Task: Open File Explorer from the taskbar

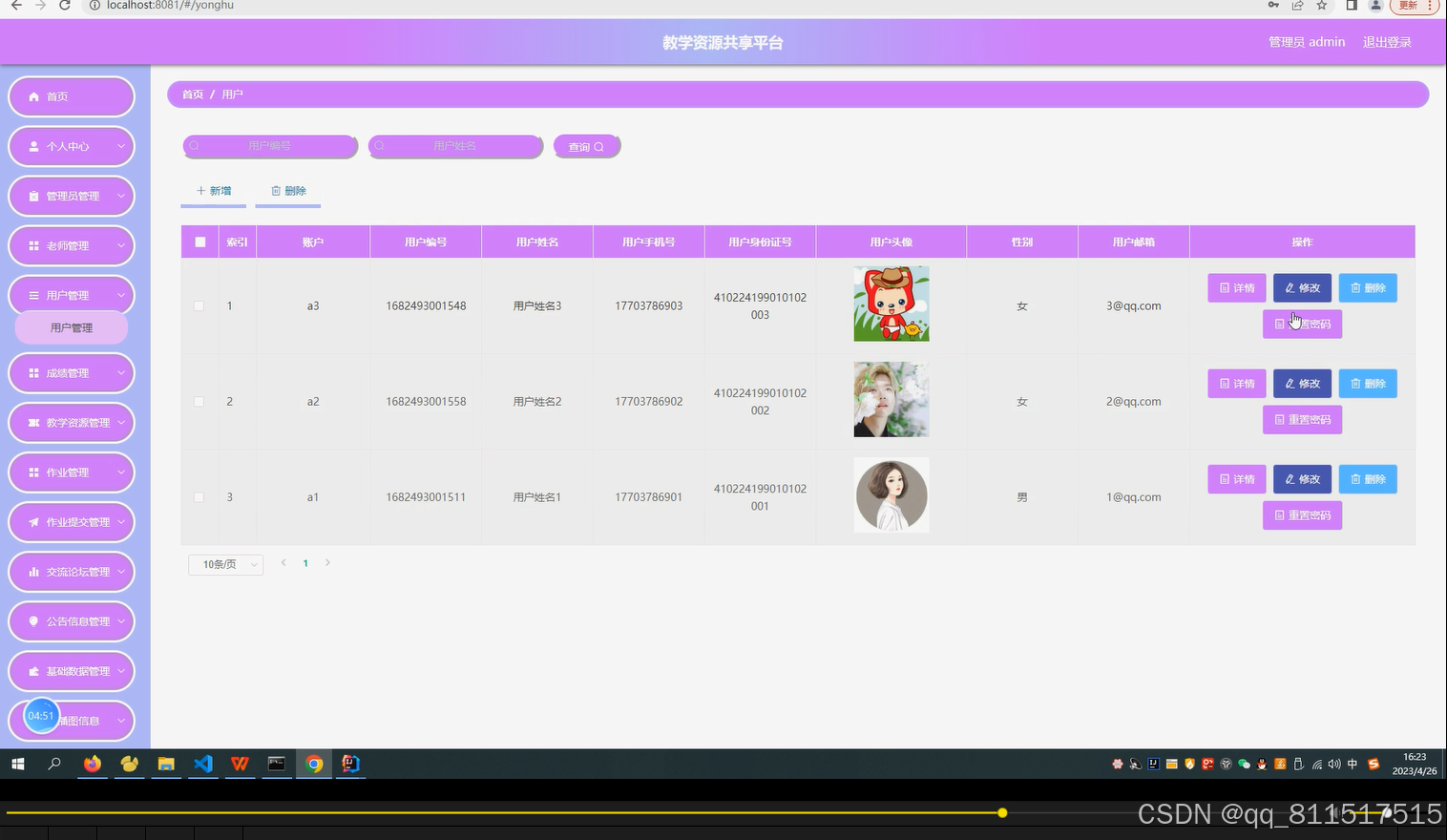Action: click(x=166, y=764)
